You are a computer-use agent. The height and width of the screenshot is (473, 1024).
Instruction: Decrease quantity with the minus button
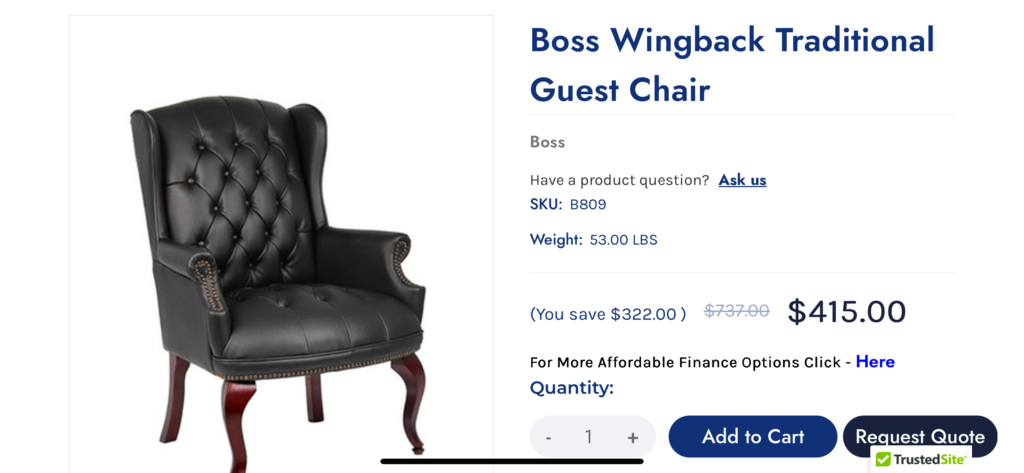point(548,437)
